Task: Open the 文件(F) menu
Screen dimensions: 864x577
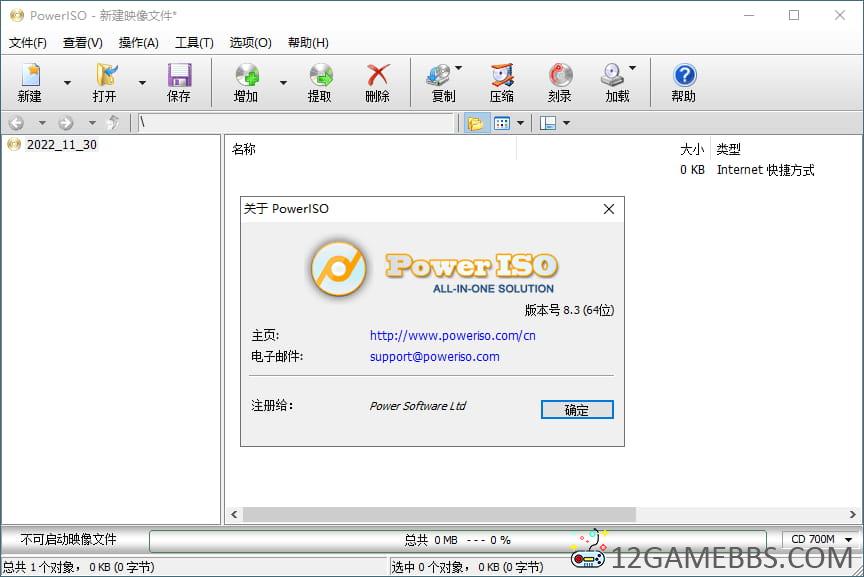Action: 28,42
